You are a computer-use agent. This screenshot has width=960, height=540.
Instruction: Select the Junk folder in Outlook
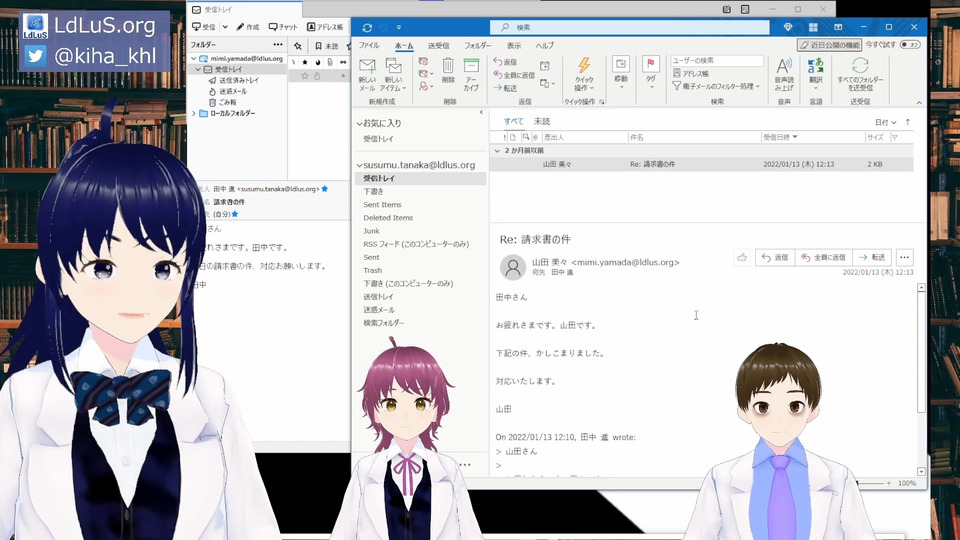pos(371,231)
